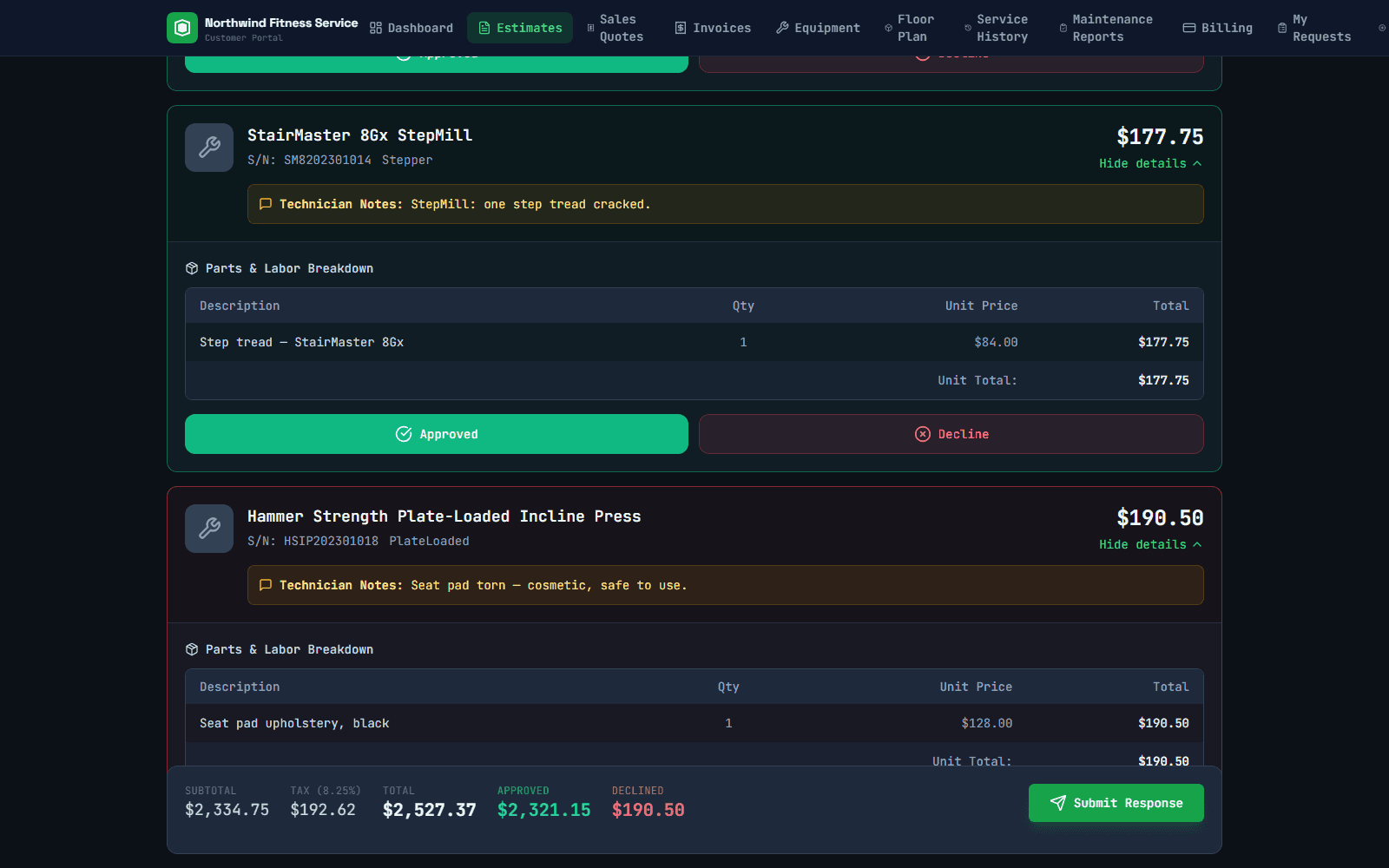The width and height of the screenshot is (1389, 868).
Task: Click the $84.00 unit price cell
Action: coord(996,342)
